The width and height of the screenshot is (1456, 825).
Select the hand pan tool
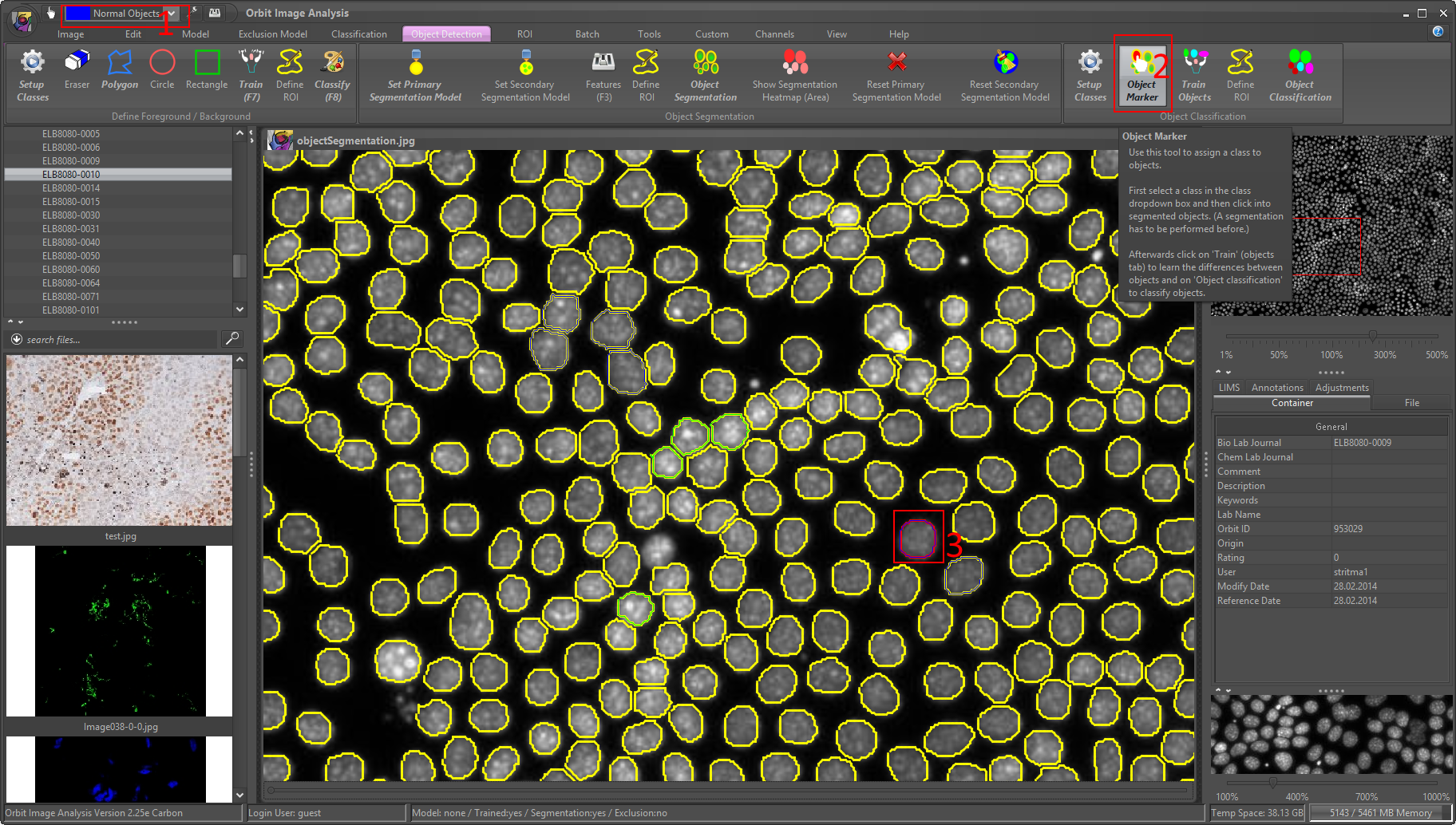coord(51,13)
